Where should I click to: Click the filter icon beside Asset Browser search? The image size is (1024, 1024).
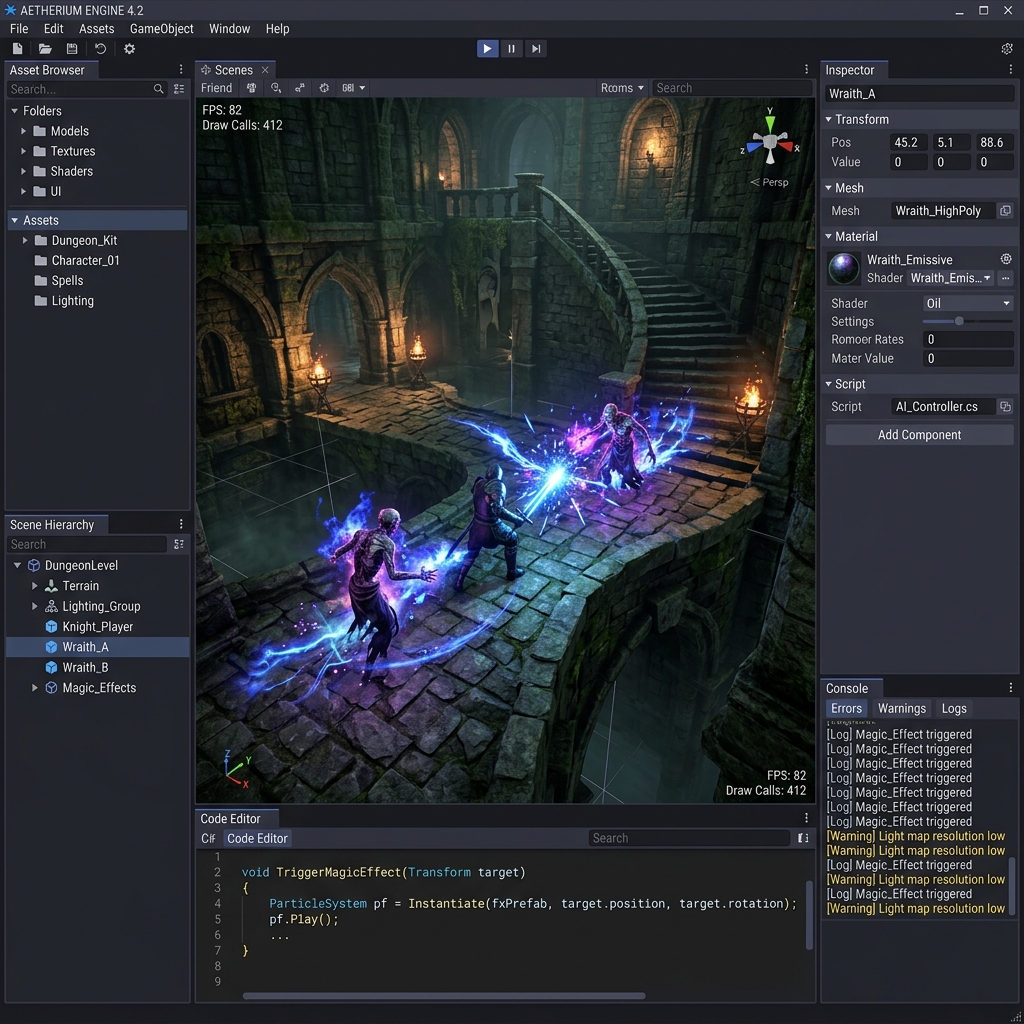(x=179, y=89)
